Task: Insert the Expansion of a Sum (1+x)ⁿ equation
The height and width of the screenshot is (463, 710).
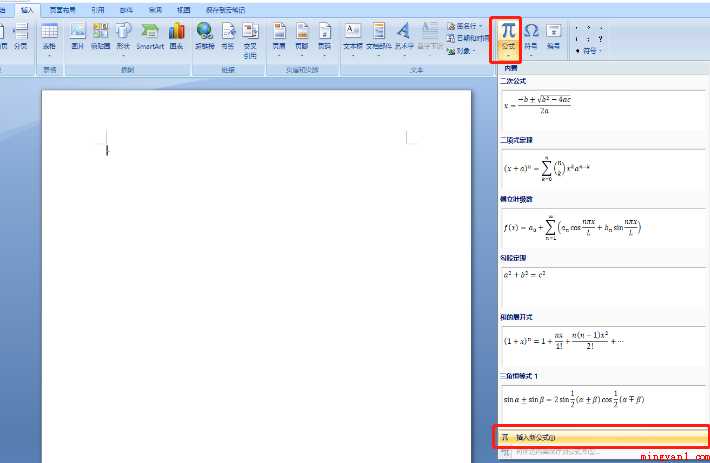Action: [603, 346]
